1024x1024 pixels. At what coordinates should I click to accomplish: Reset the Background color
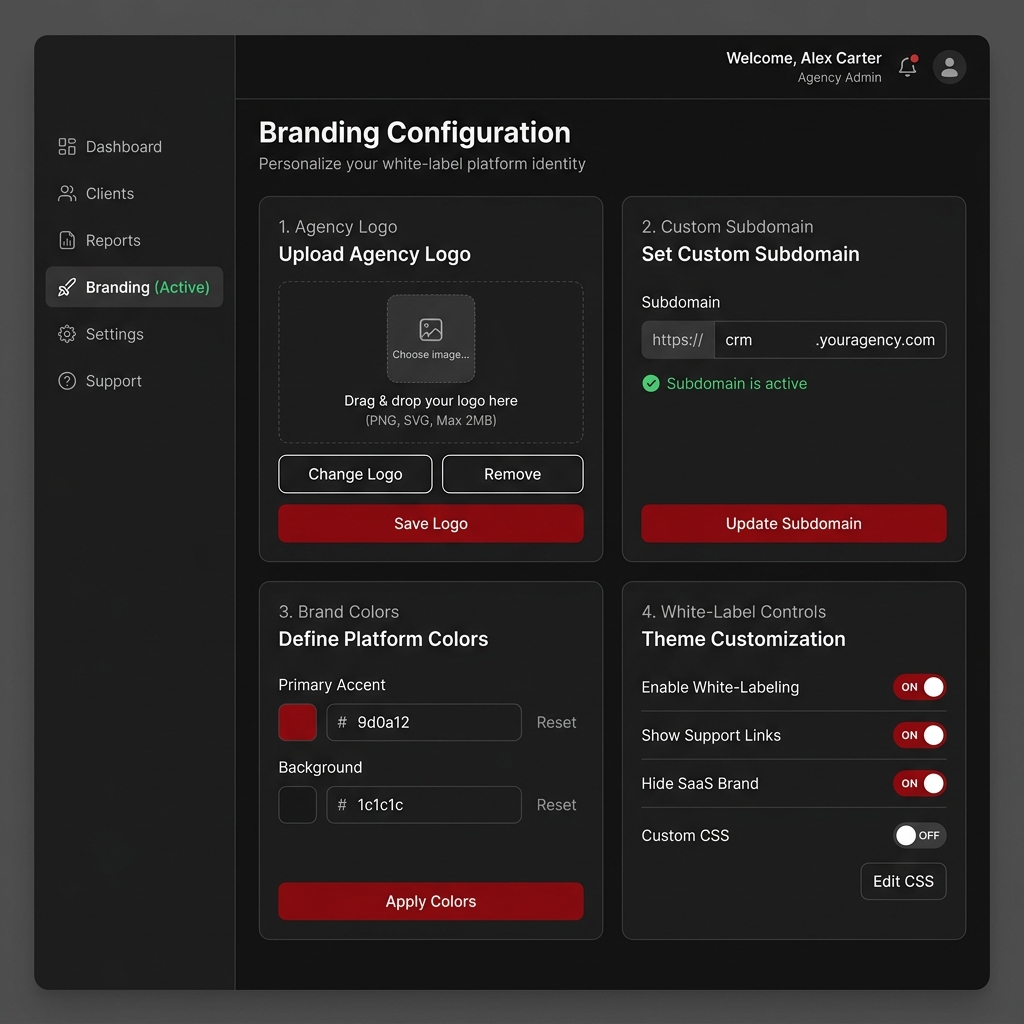point(556,805)
